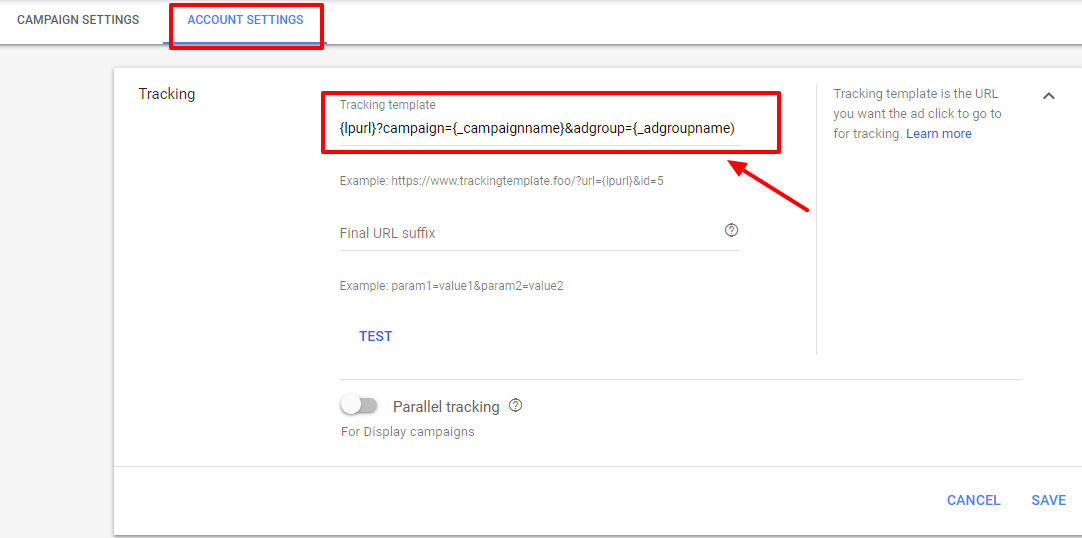Toggle the Parallel tracking switch
Viewport: 1082px width, 538px height.
[x=360, y=406]
